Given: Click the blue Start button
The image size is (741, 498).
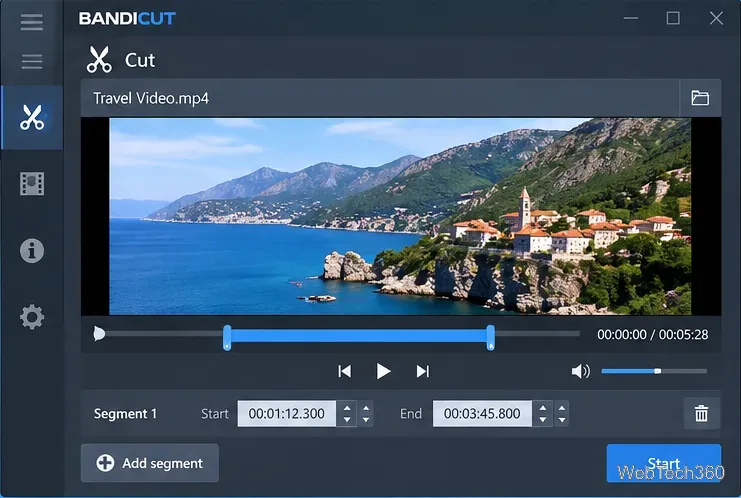Looking at the screenshot, I should tap(663, 463).
